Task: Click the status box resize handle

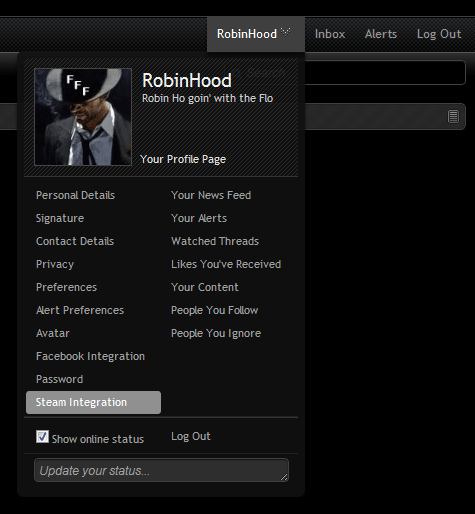Action: (284, 477)
